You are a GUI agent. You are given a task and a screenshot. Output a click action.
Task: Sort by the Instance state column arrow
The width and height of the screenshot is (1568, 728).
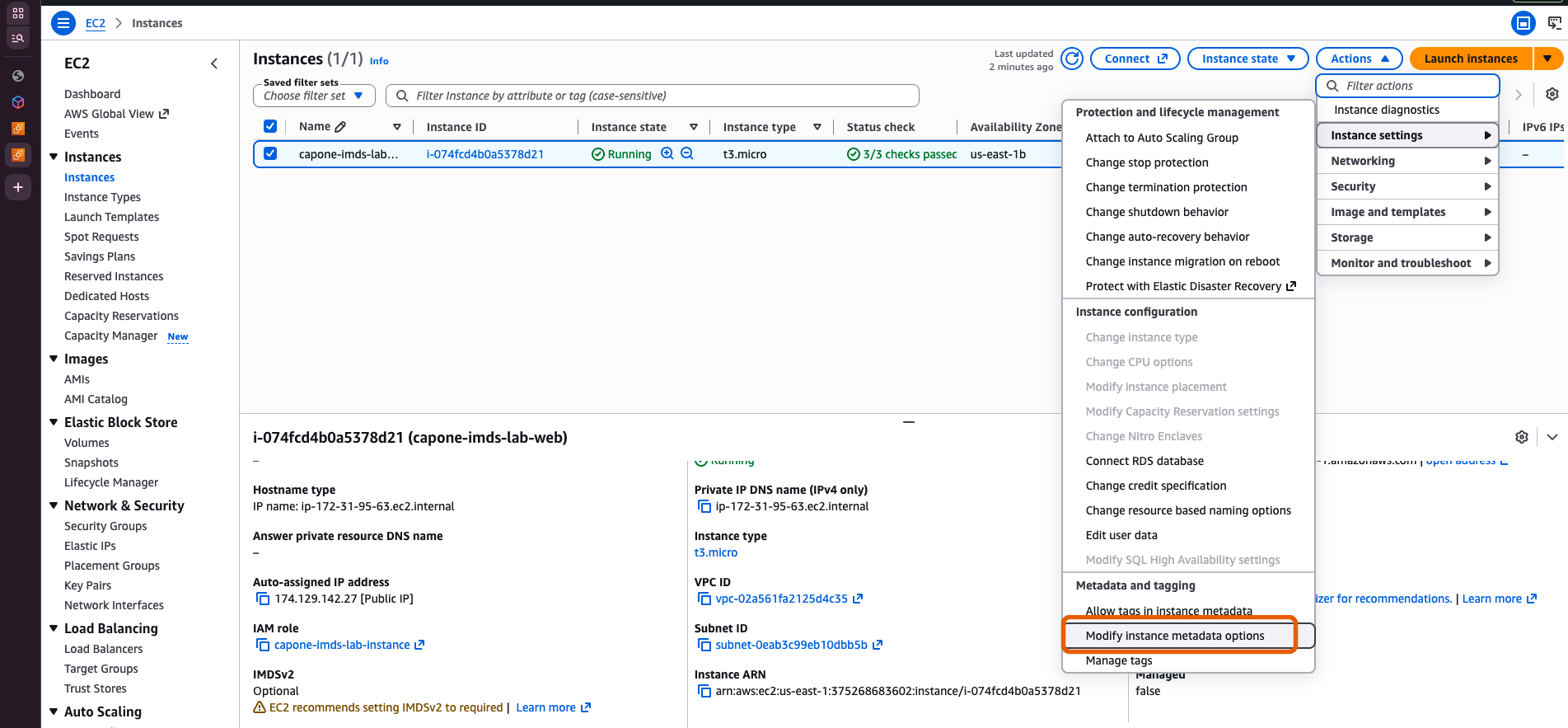(694, 127)
